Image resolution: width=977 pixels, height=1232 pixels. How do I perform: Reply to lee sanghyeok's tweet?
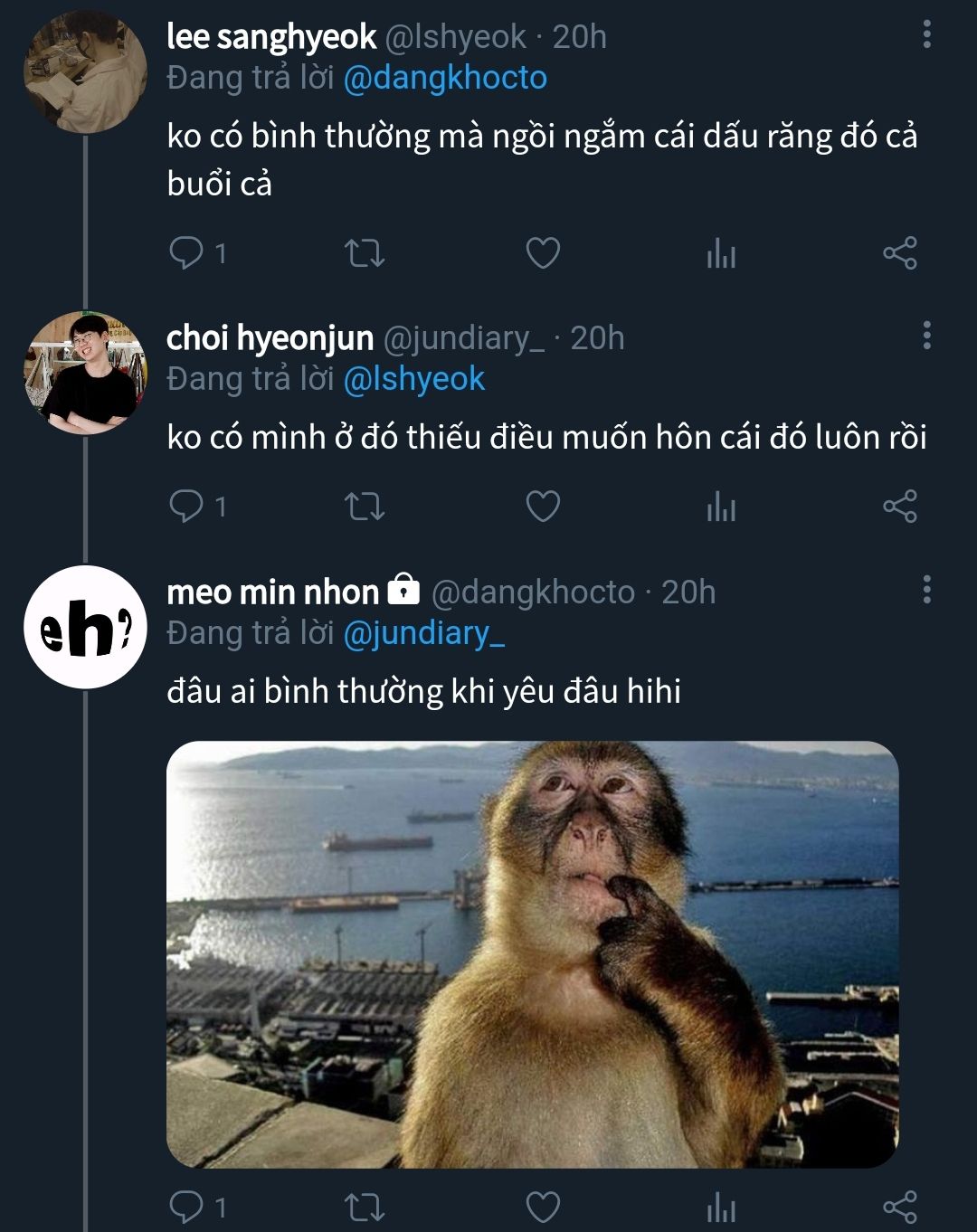click(186, 252)
